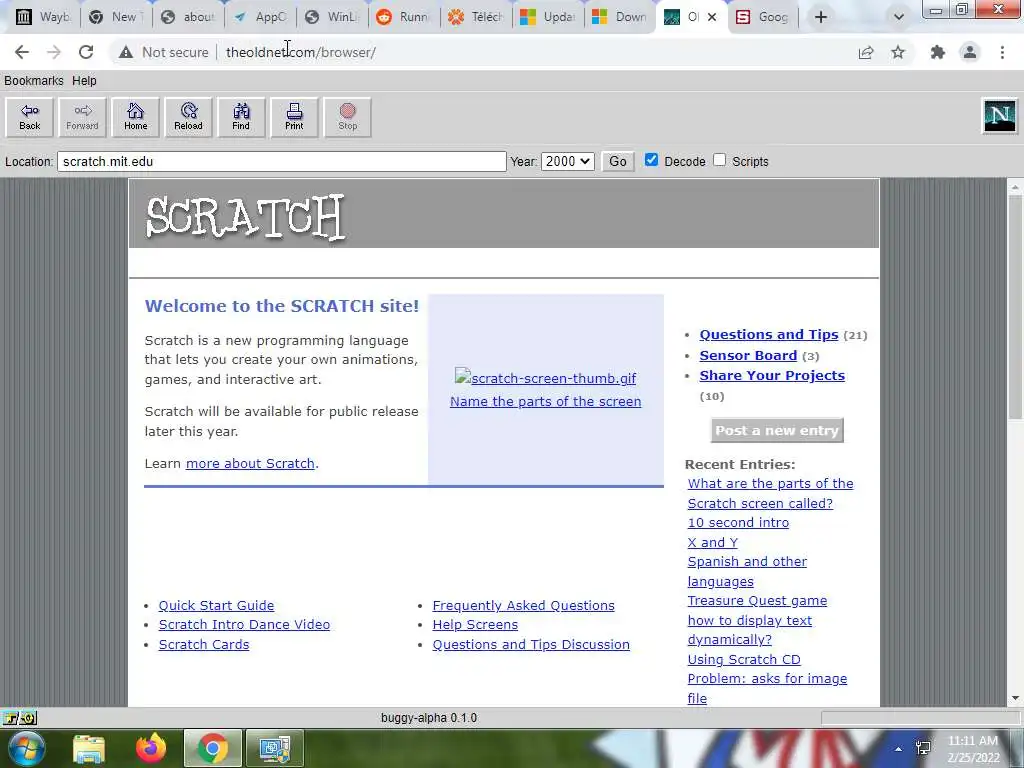Open Find with the binoculars icon

pyautogui.click(x=241, y=118)
